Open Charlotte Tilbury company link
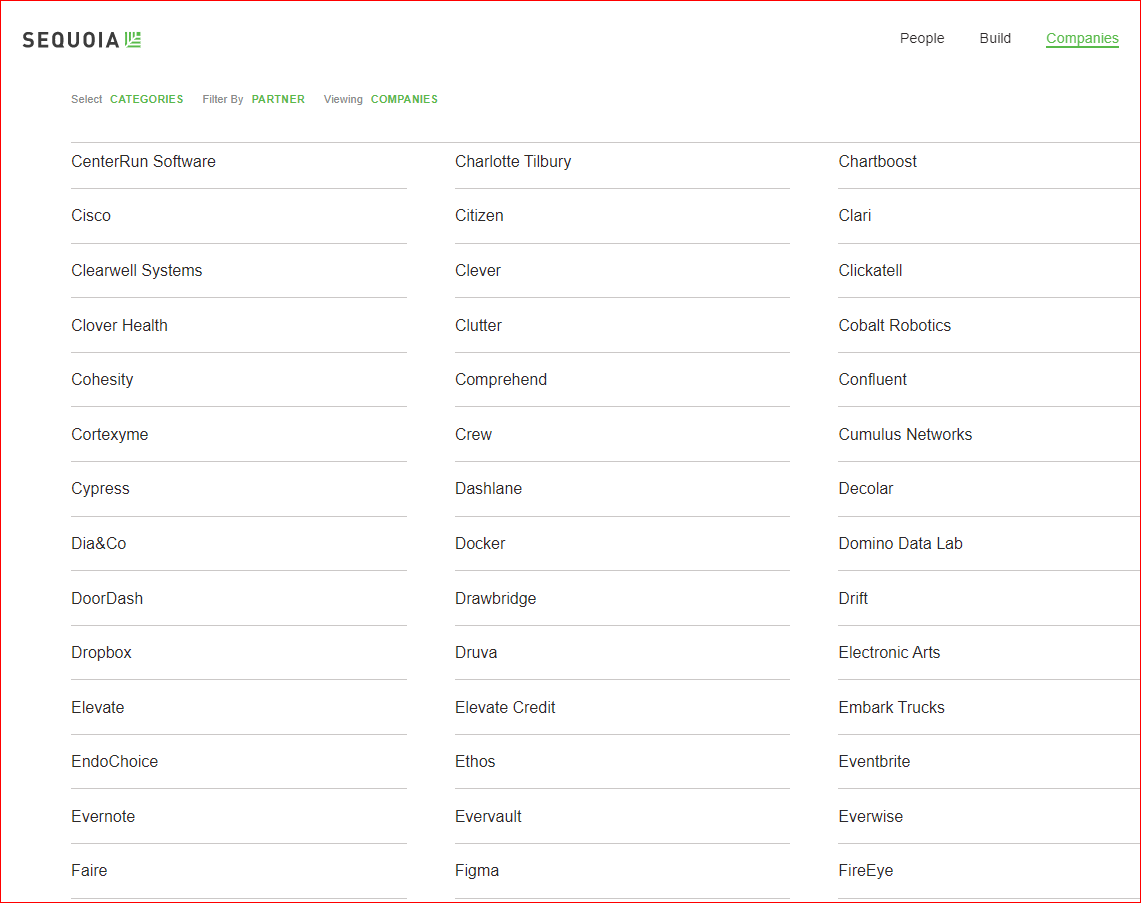Screen dimensions: 1141x903 [513, 162]
